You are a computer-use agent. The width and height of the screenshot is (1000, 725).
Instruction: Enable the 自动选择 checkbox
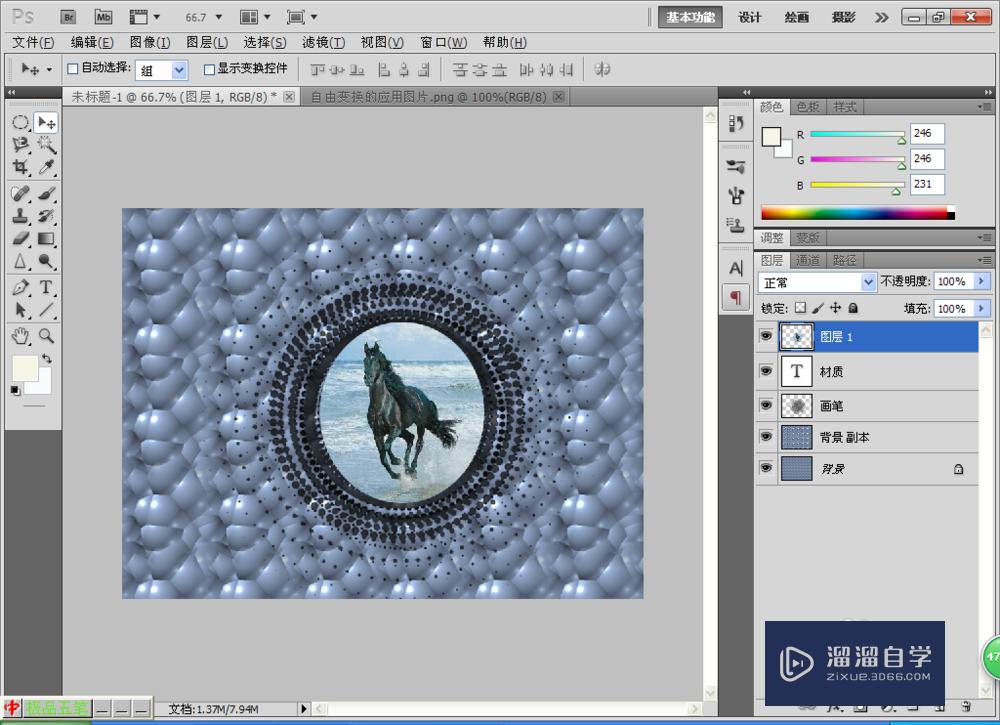[x=72, y=69]
